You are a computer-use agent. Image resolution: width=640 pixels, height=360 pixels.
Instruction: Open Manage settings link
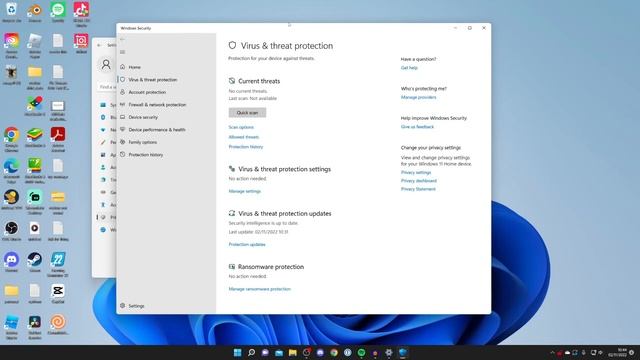tap(244, 191)
